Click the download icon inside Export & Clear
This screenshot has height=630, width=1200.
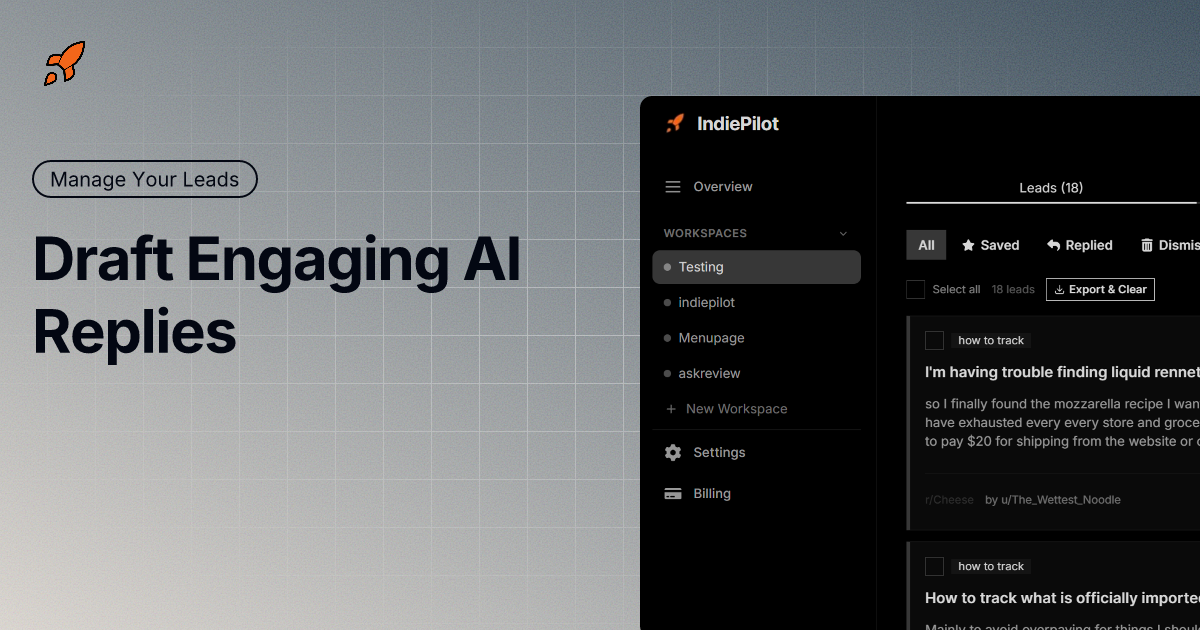1057,289
